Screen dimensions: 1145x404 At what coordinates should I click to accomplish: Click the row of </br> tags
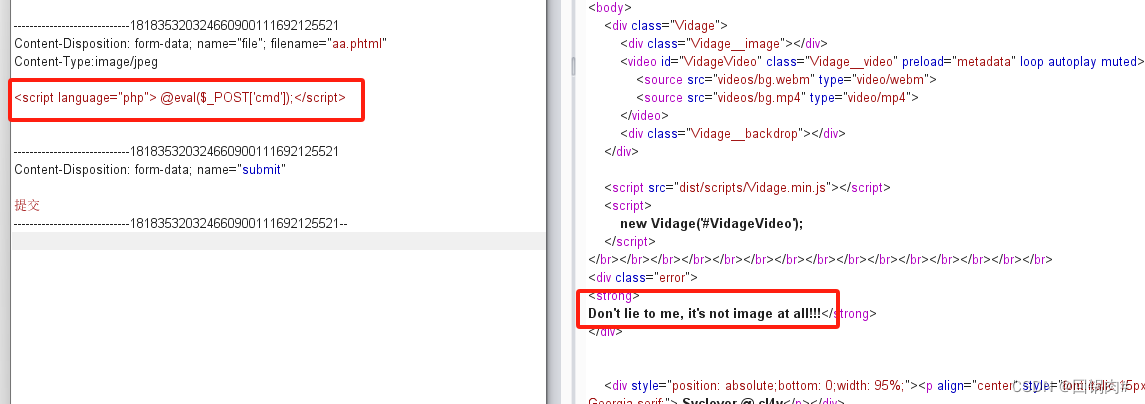click(820, 259)
